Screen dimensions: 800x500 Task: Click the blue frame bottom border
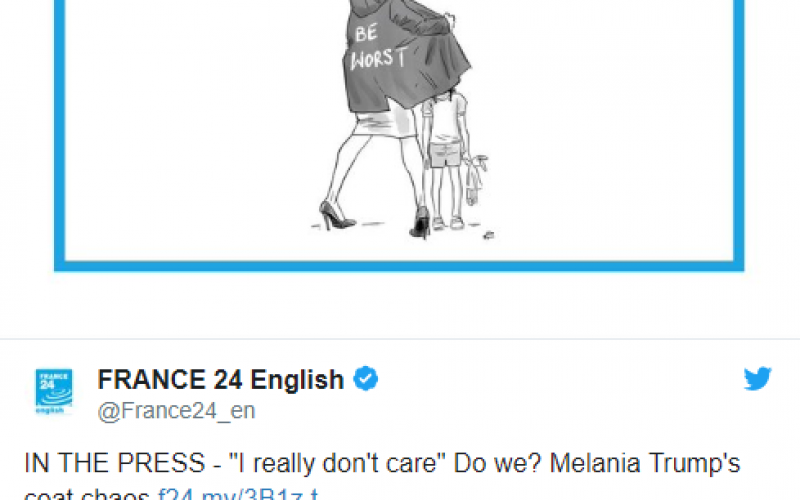[400, 266]
